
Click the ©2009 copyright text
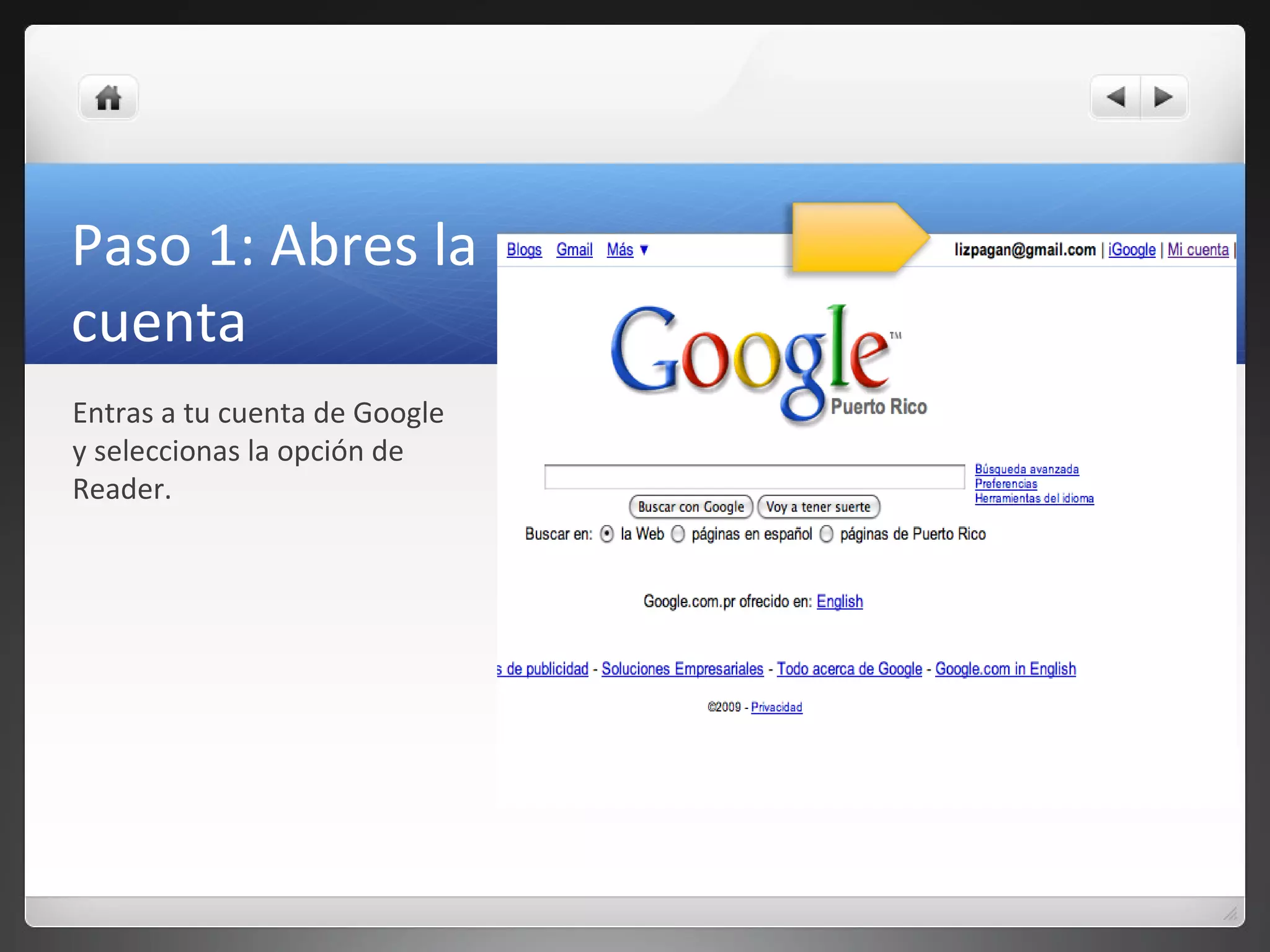pos(724,707)
